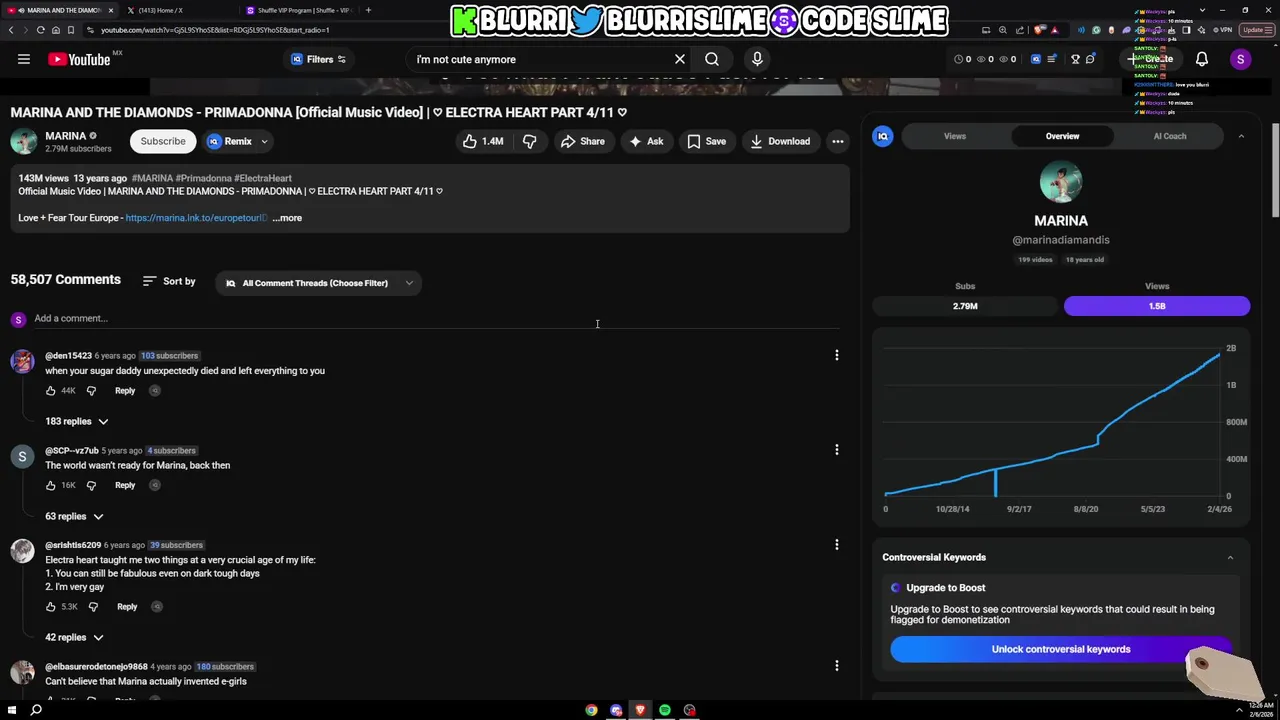1280x720 pixels.
Task: Start voice search with the microphone
Action: (757, 59)
